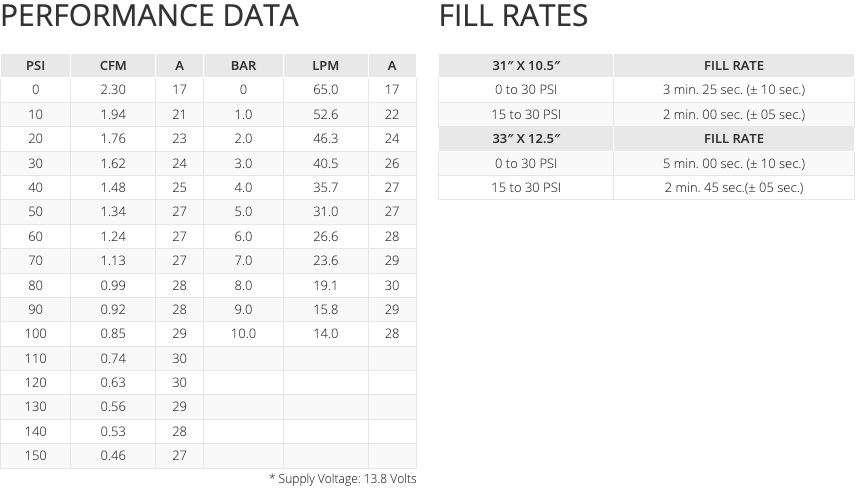Image resolution: width=862 pixels, height=492 pixels.
Task: Select the 150 PSI row cell
Action: click(x=36, y=456)
